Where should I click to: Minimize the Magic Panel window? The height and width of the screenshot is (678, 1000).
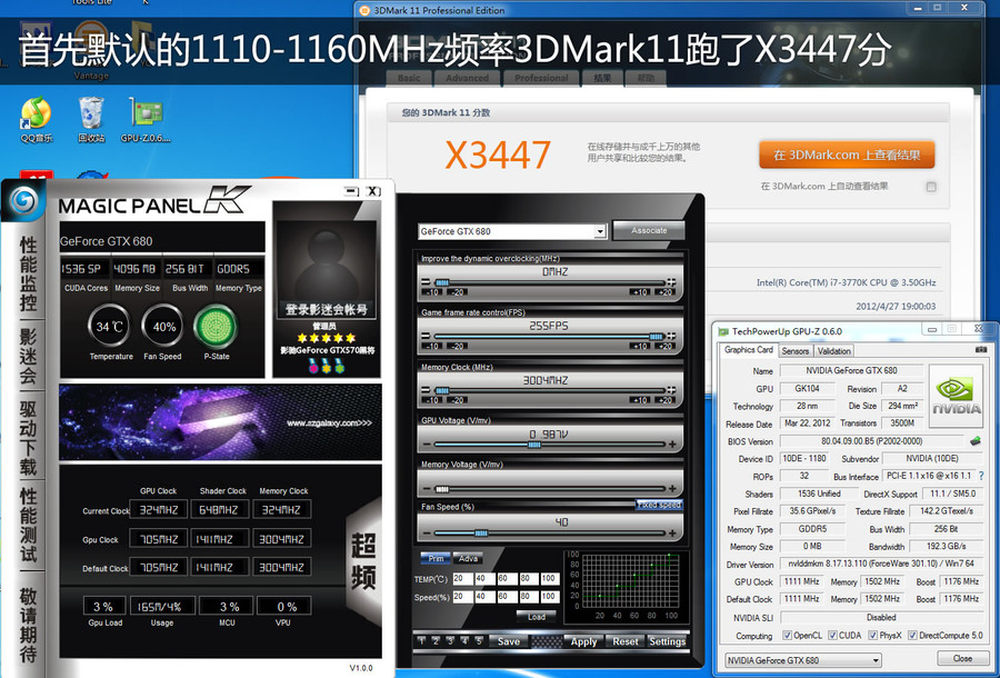point(351,191)
